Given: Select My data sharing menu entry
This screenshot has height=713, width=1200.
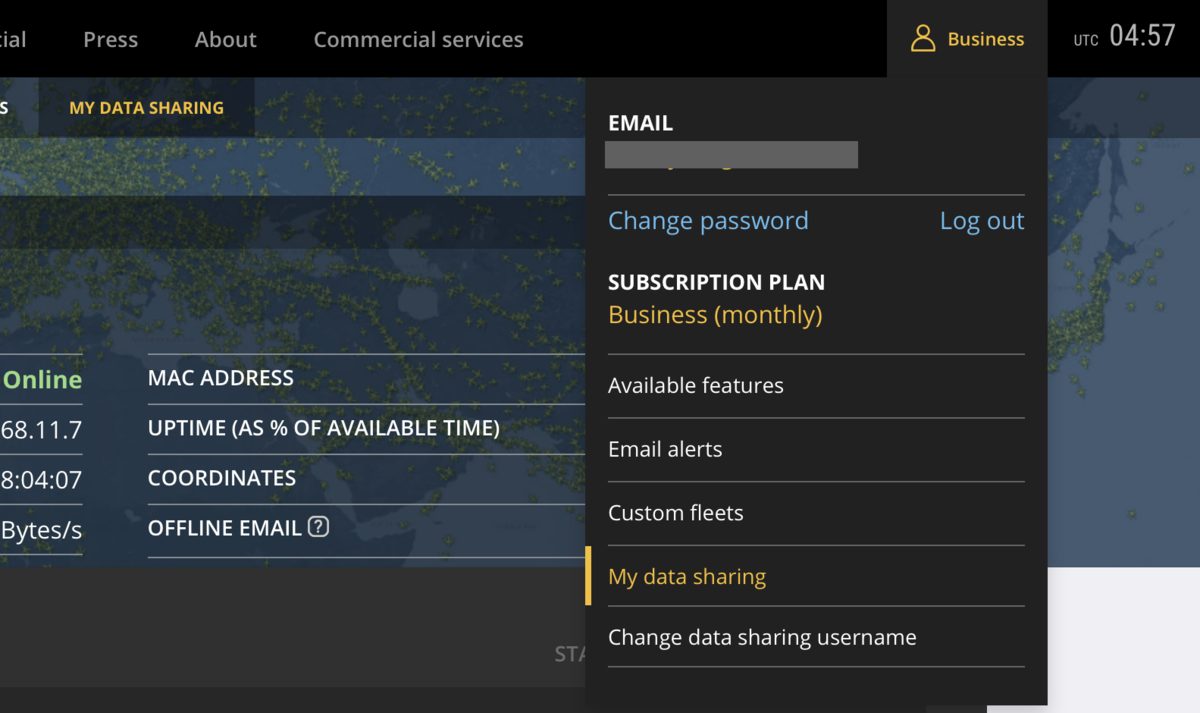Looking at the screenshot, I should pyautogui.click(x=816, y=577).
